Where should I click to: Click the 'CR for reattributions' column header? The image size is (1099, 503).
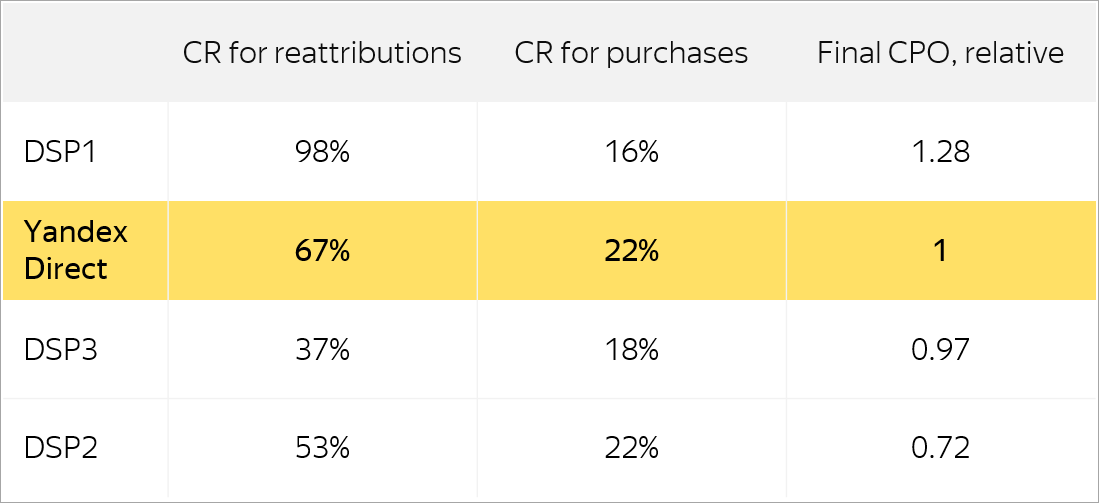coord(322,53)
